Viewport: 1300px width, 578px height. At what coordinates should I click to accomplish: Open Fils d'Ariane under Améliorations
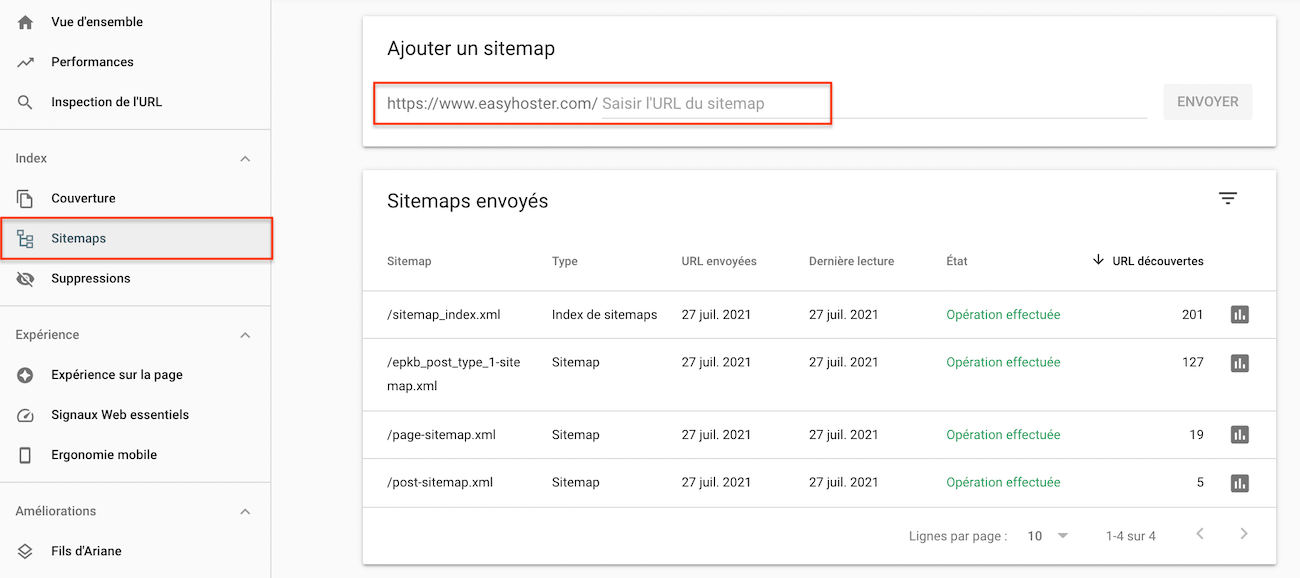coord(24,550)
